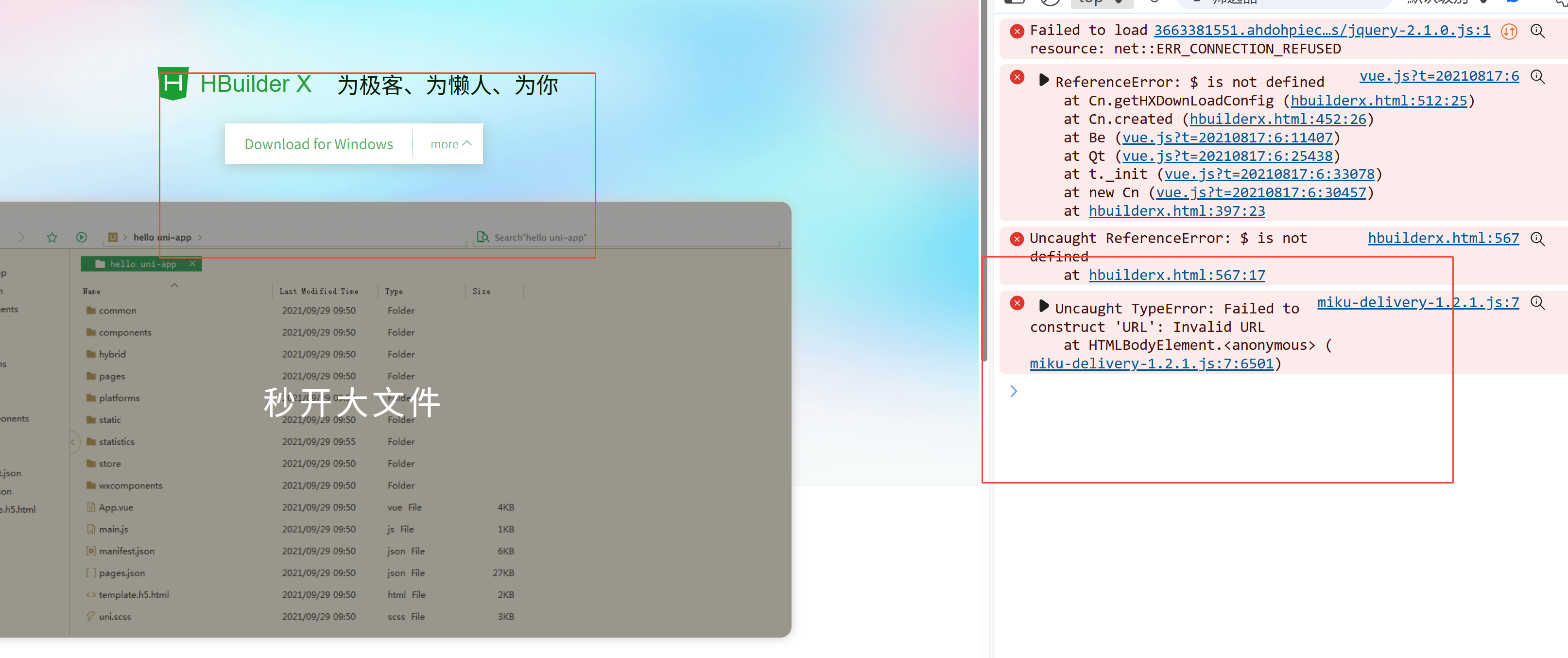Click the sort arrow above Name column

coord(175,285)
